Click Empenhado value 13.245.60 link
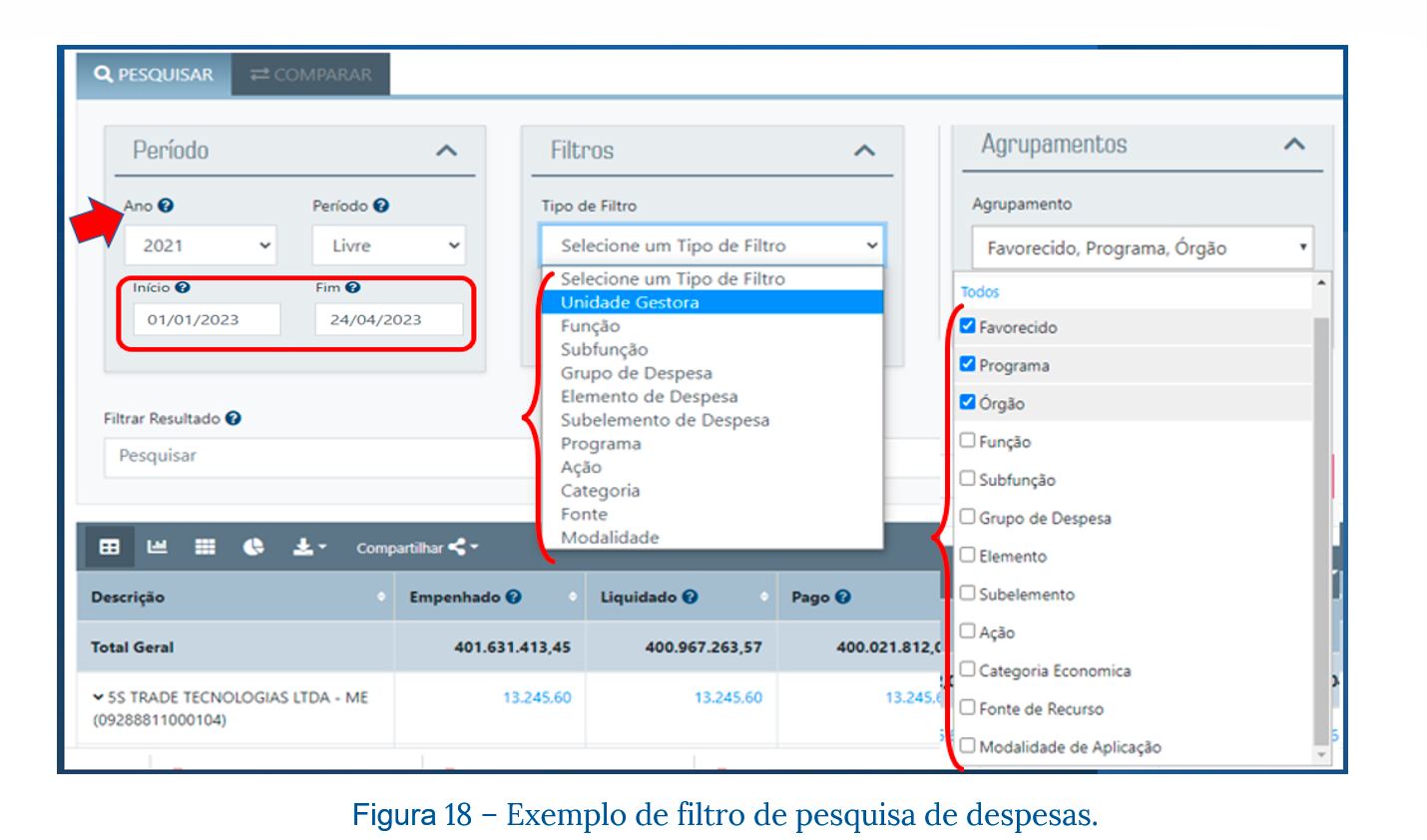The image size is (1427, 840). point(537,697)
